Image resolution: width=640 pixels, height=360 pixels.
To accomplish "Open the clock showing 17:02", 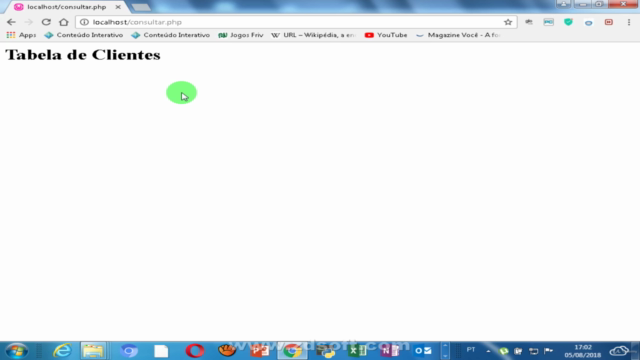I will pos(582,351).
